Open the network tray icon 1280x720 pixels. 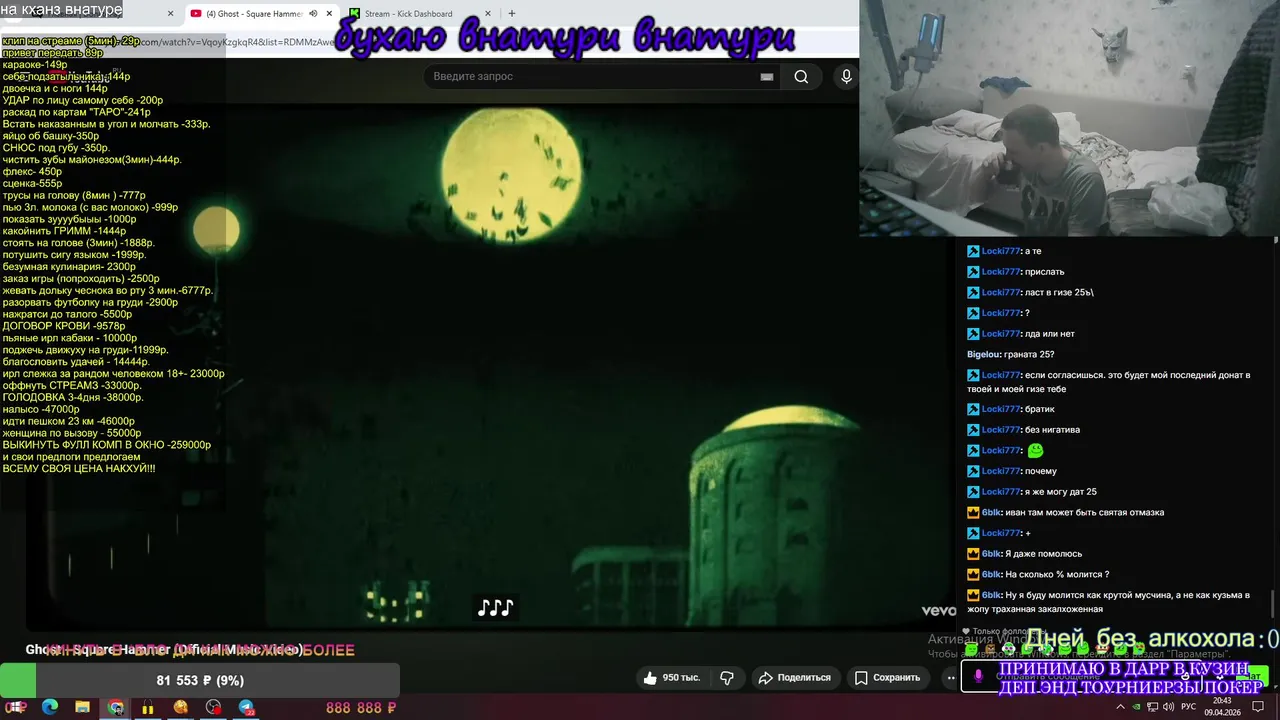[x=1153, y=707]
